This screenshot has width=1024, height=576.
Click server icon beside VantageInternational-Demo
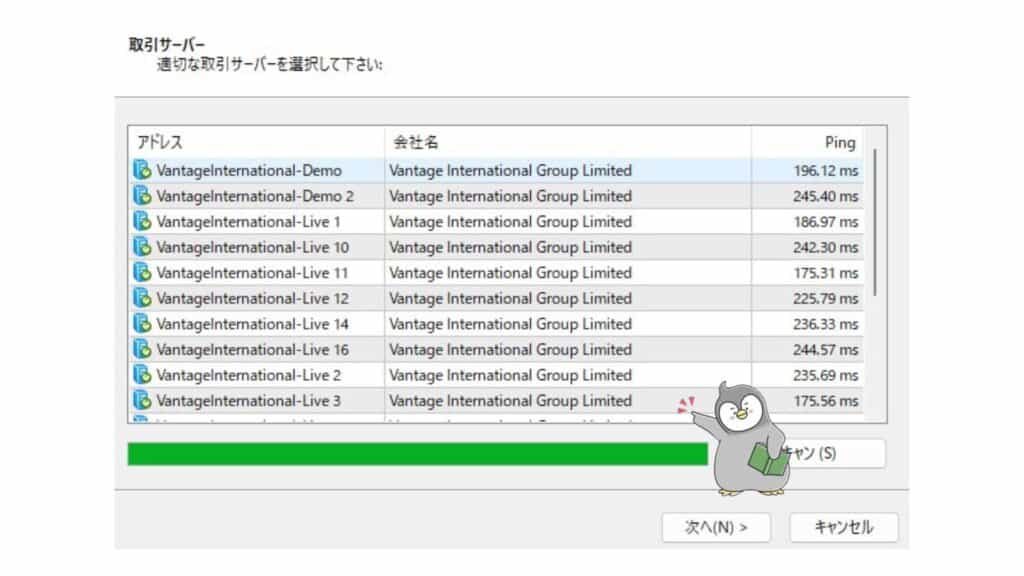[x=142, y=170]
